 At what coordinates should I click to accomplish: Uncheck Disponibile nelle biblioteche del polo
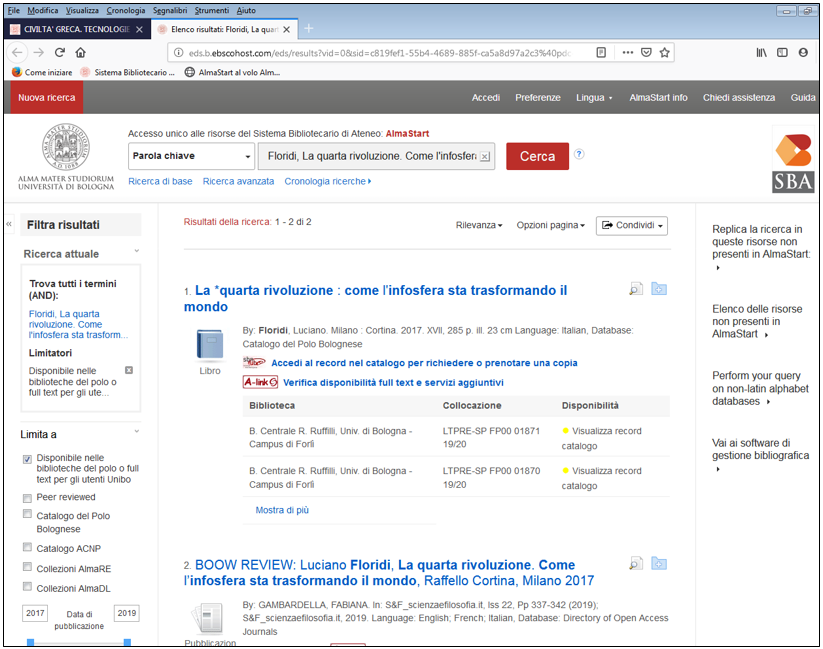pos(28,459)
